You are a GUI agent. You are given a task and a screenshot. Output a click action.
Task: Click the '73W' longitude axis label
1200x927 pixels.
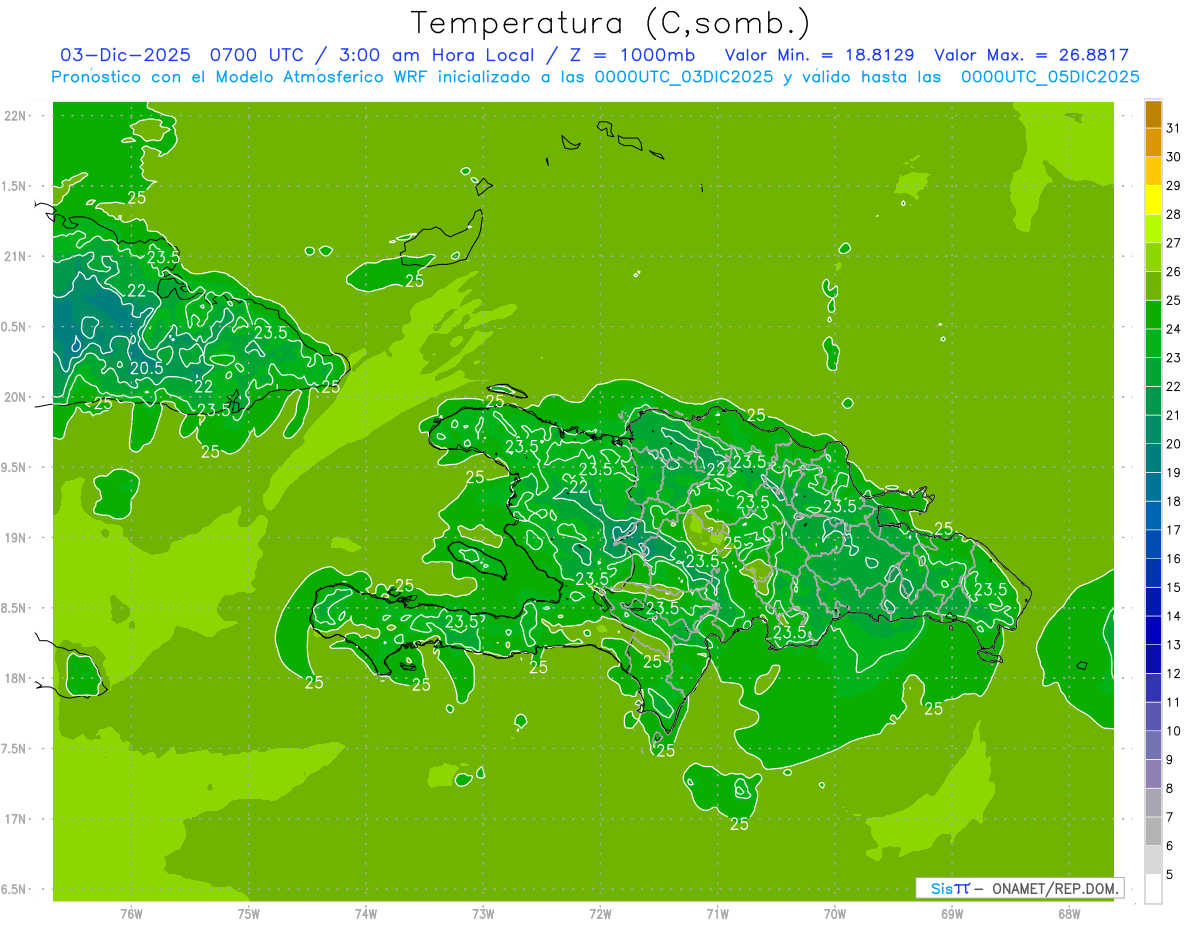click(x=483, y=913)
